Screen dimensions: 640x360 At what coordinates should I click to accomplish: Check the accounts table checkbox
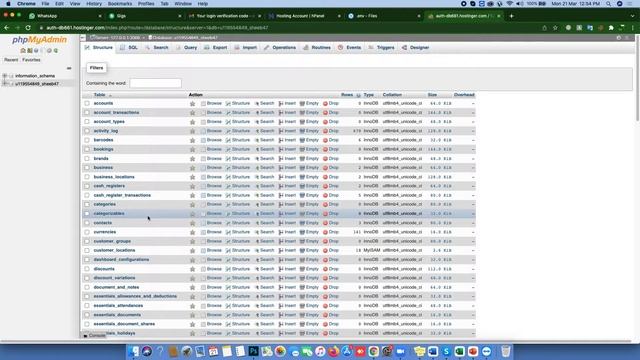click(x=87, y=103)
